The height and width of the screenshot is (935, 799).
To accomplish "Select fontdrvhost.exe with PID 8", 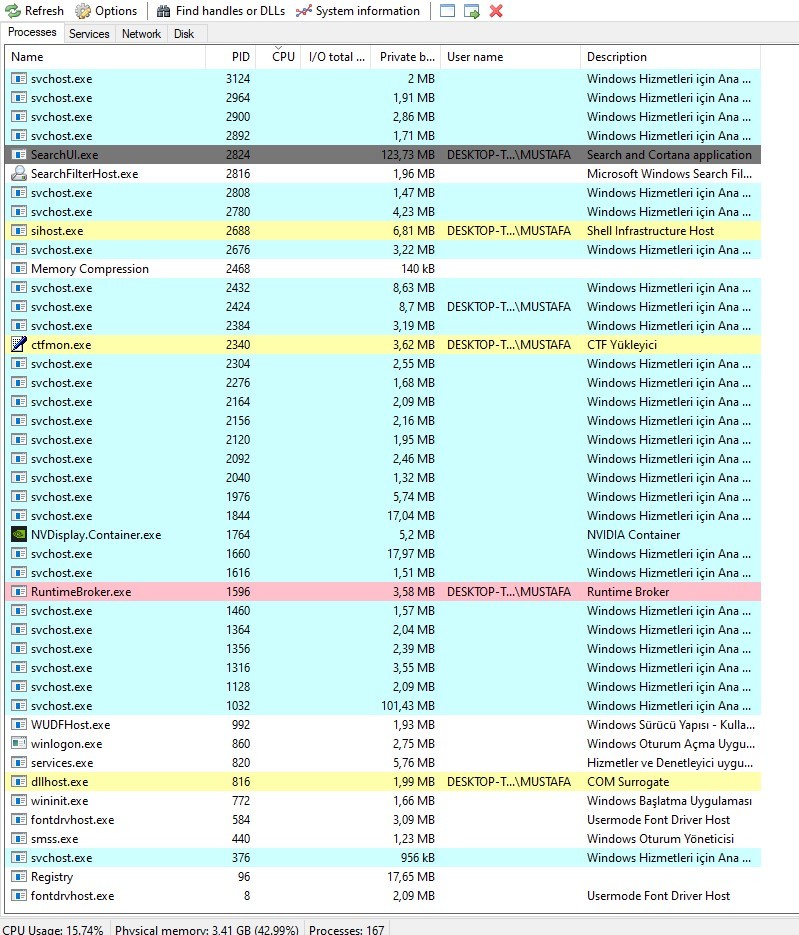I will [73, 896].
